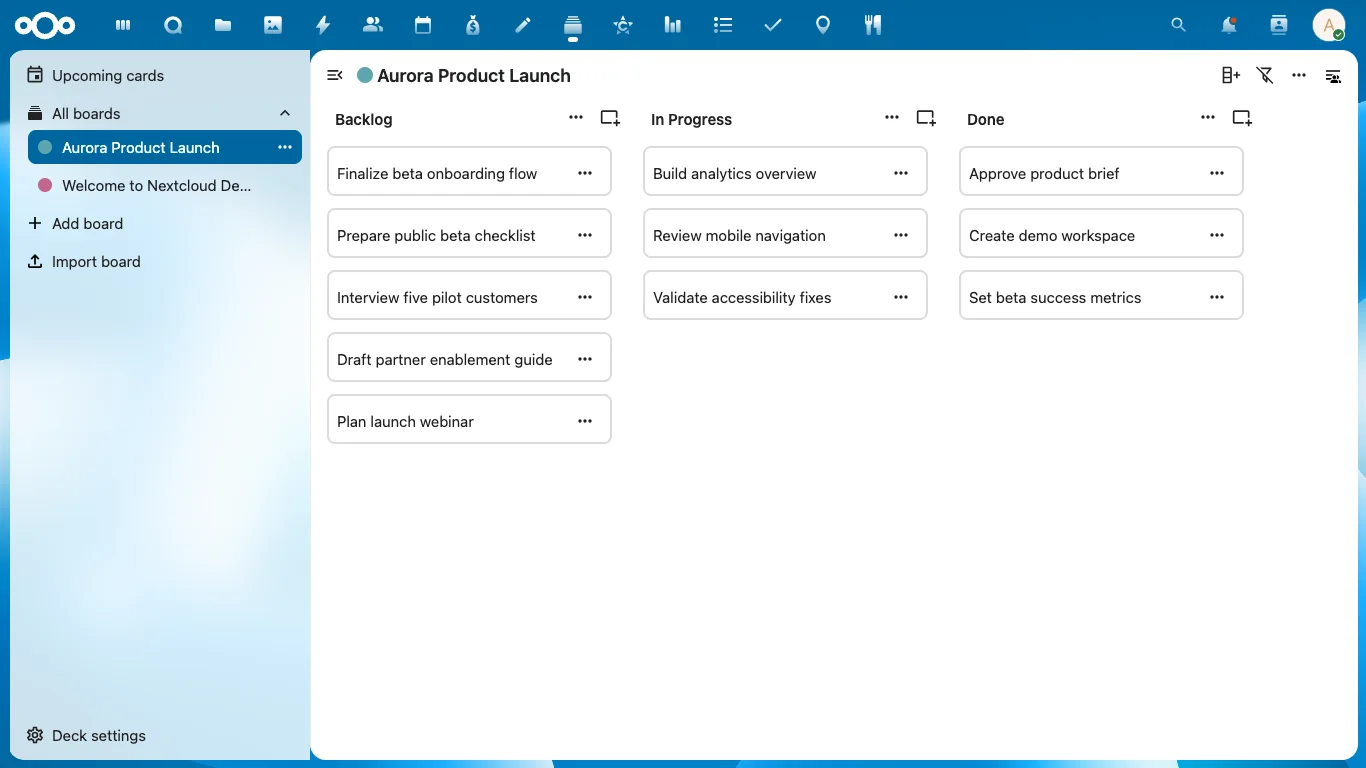The image size is (1366, 768).
Task: Open the Calendar app icon
Action: [x=423, y=25]
